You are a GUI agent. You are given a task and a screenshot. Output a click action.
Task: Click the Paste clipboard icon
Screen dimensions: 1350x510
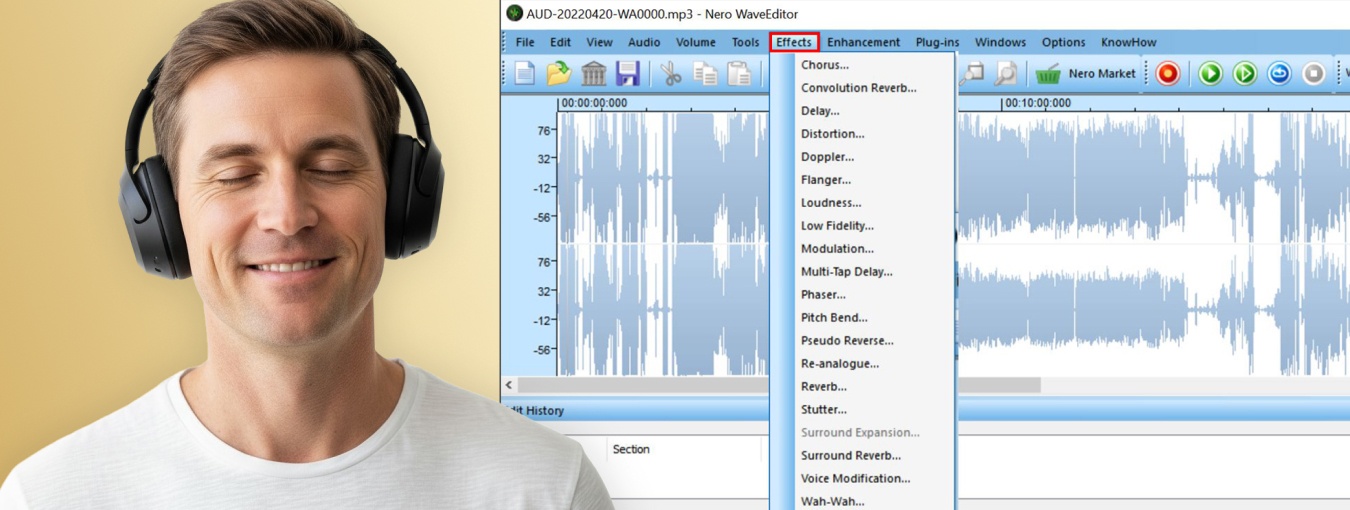pos(739,73)
